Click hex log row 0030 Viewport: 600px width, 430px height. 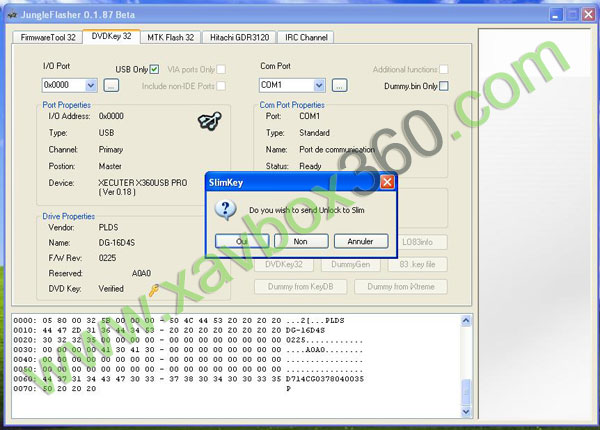click(x=188, y=350)
